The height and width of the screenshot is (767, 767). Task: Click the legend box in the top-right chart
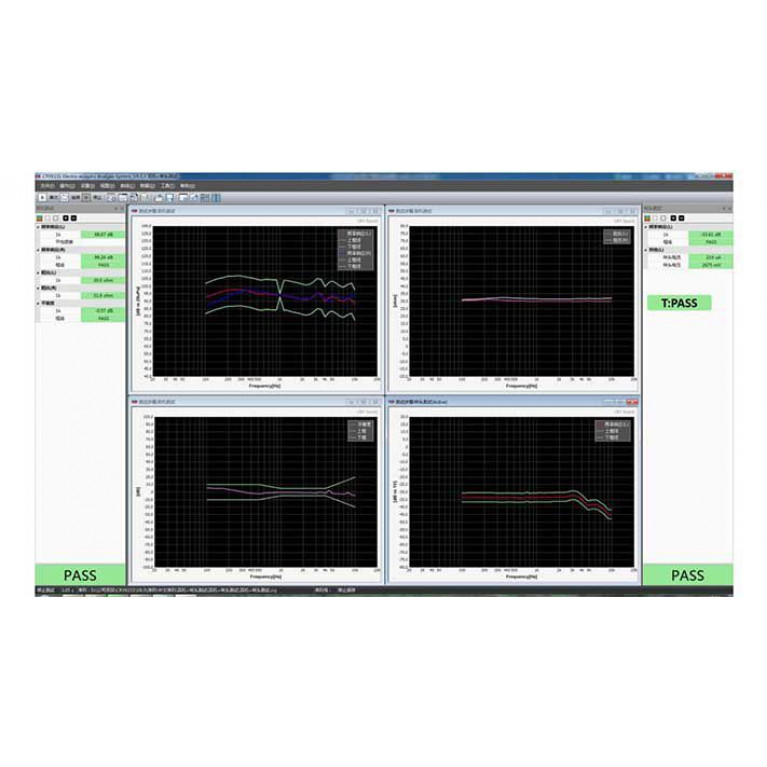[617, 237]
